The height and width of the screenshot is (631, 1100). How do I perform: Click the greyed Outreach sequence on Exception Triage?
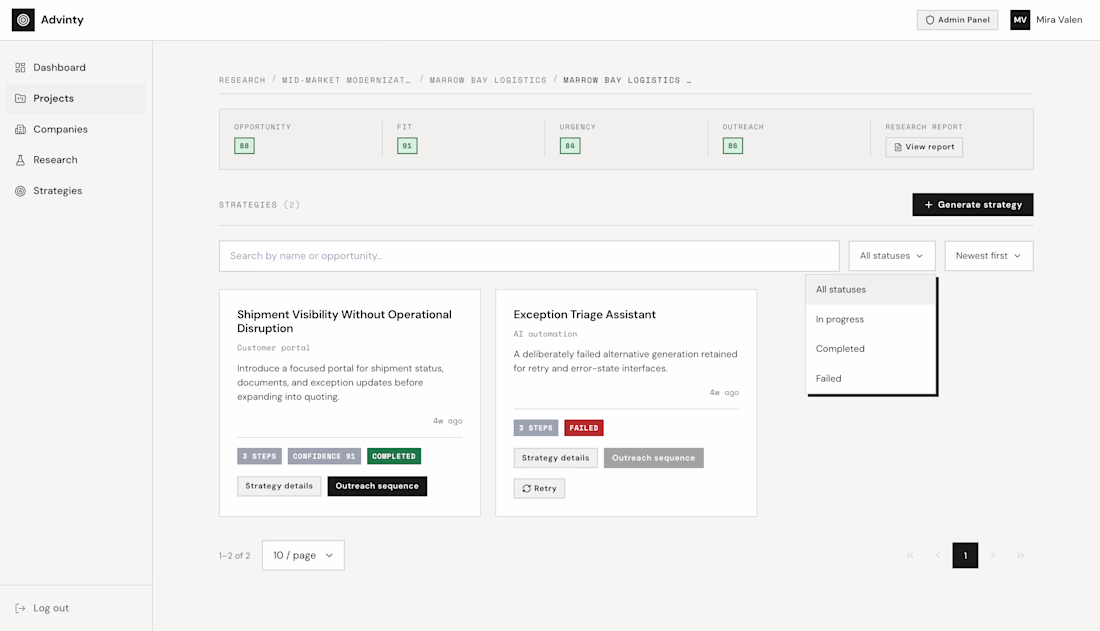coord(653,458)
